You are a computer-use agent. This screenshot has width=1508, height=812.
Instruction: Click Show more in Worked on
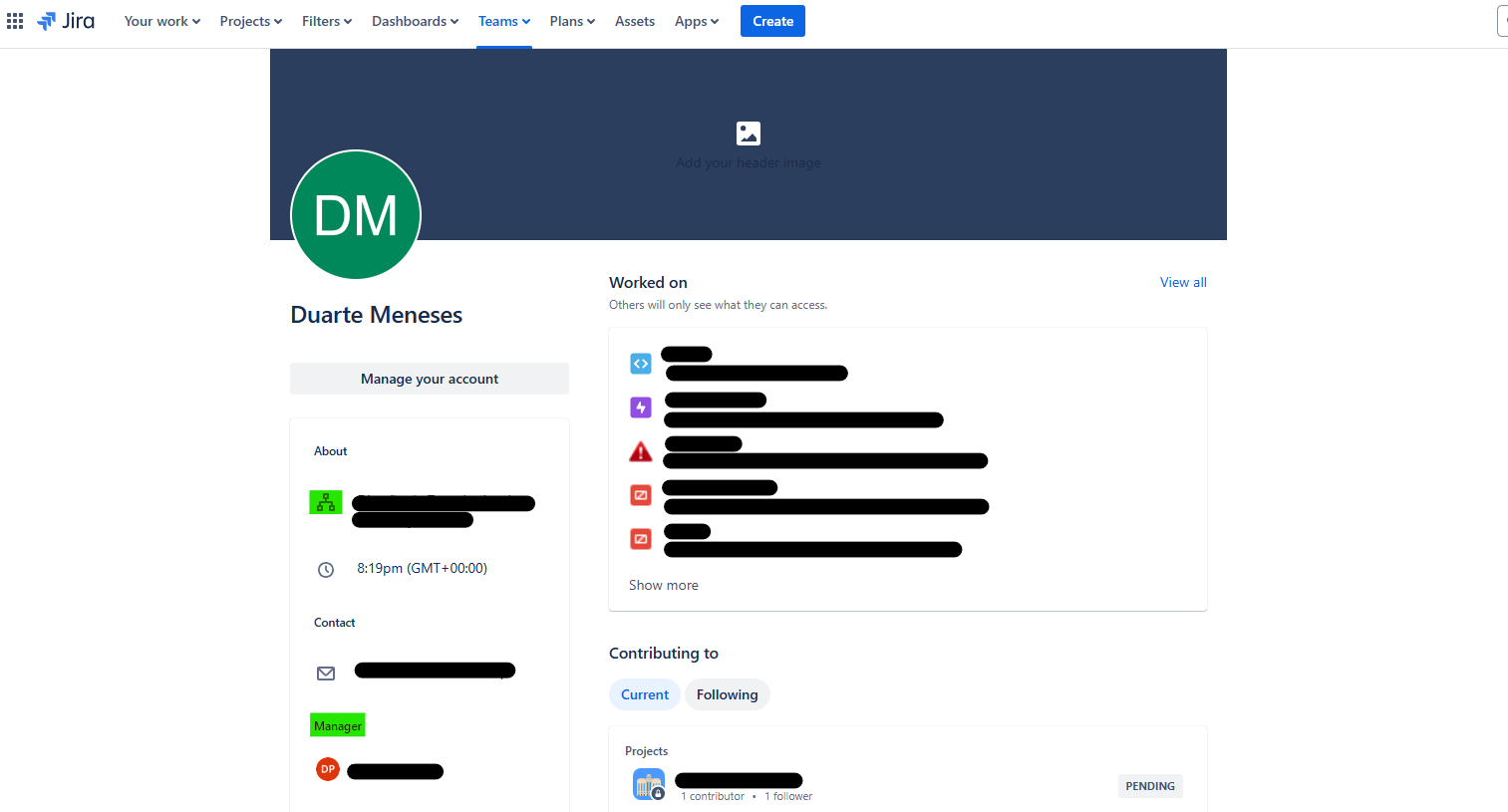pyautogui.click(x=664, y=585)
